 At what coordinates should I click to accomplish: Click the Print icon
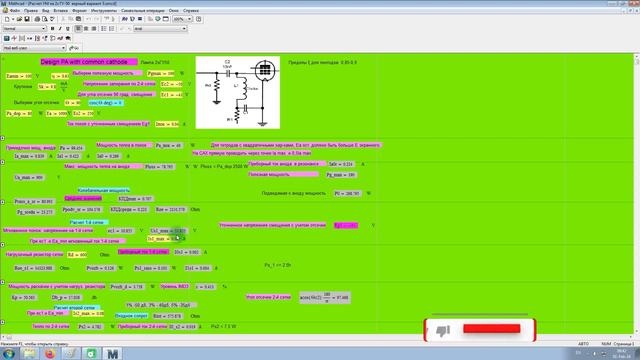click(x=37, y=19)
